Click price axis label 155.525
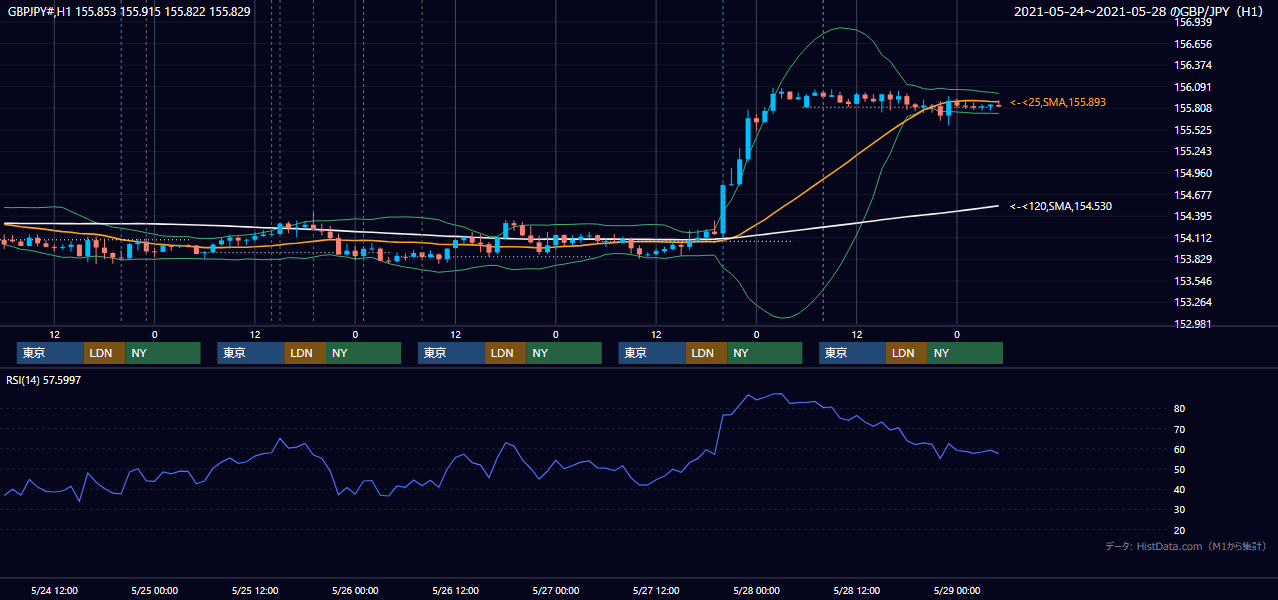Screen dimensions: 1278x600 1193,130
